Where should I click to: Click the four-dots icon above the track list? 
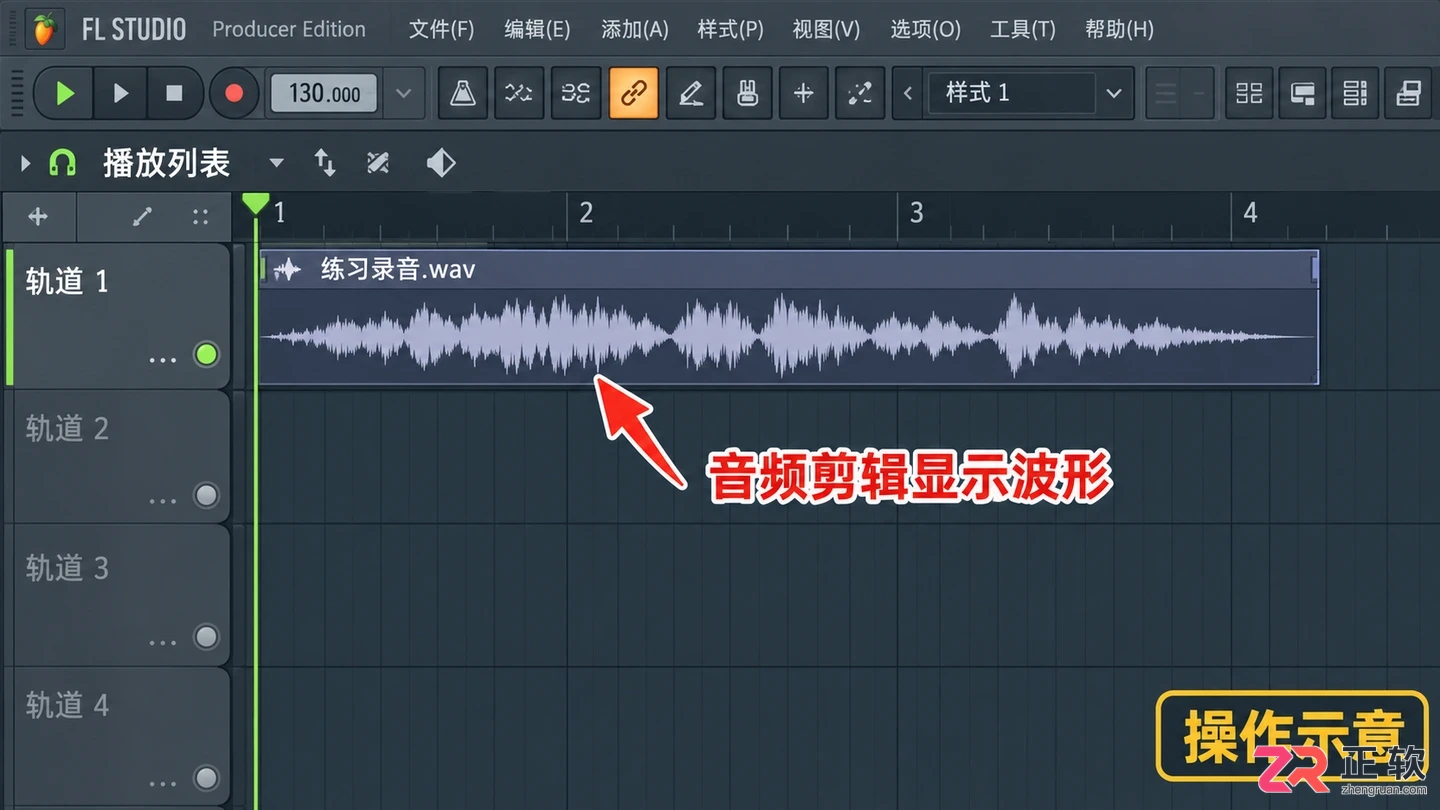tap(200, 216)
